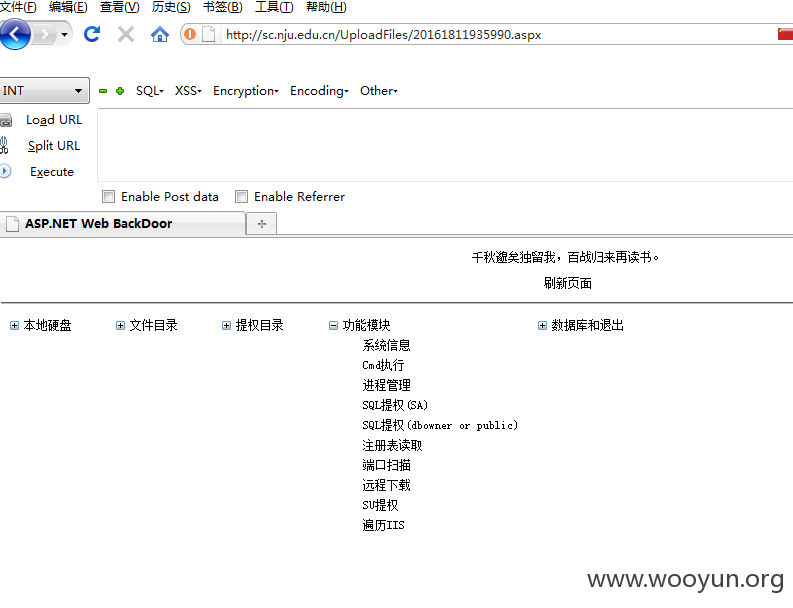Screen dimensions: 793x608
Task: Enable the Referrer checkbox
Action: [241, 197]
